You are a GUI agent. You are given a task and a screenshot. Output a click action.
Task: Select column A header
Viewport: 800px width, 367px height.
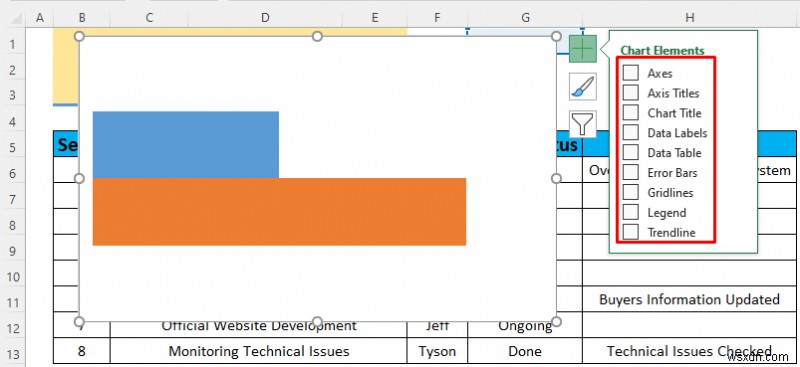pyautogui.click(x=39, y=18)
